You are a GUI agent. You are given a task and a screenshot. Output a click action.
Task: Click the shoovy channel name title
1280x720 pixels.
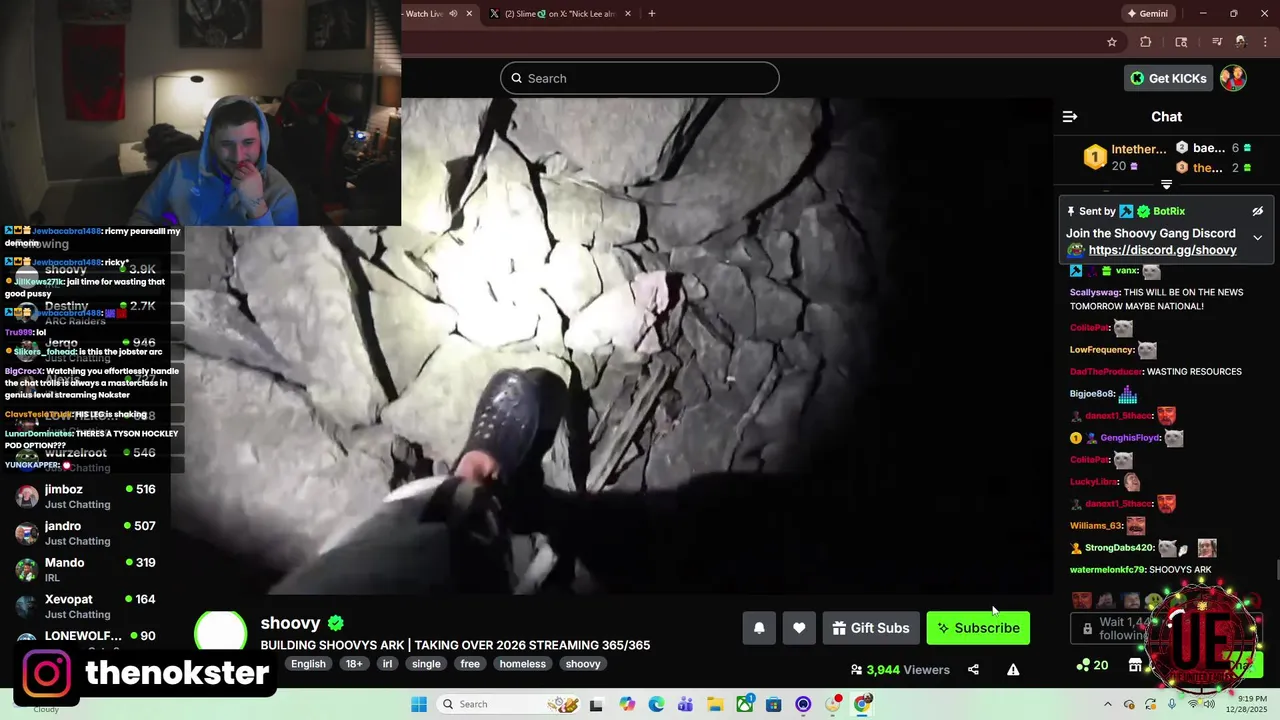(290, 623)
